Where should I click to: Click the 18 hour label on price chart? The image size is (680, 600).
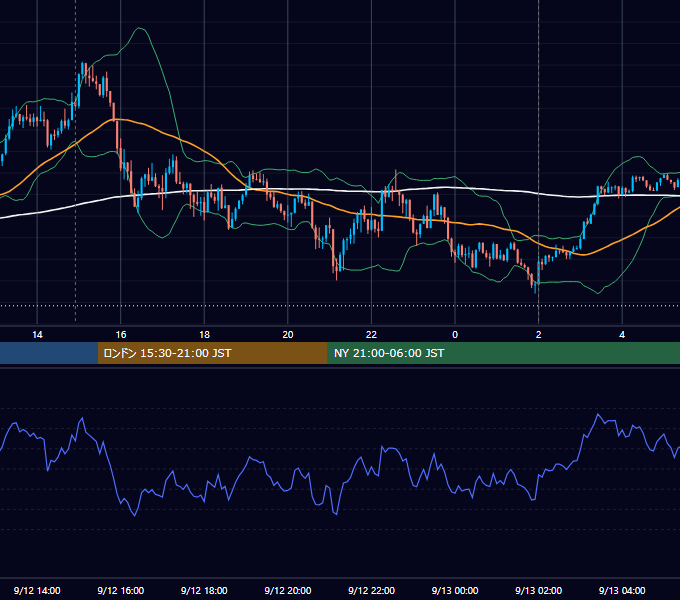tap(204, 335)
